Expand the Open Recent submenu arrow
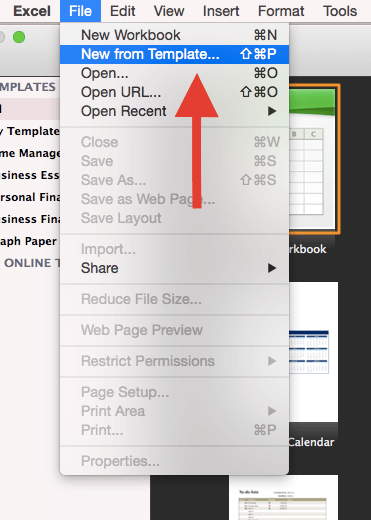The image size is (371, 520). click(272, 111)
